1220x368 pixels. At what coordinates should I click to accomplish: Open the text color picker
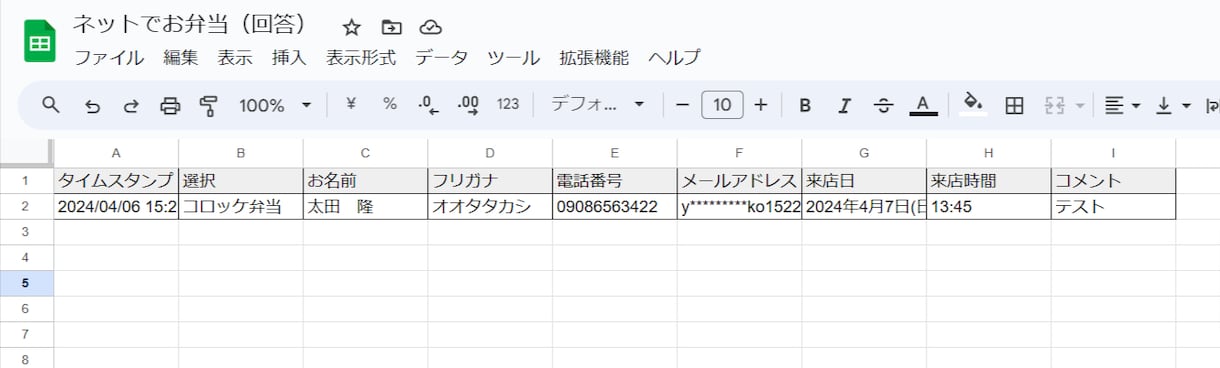tap(923, 105)
